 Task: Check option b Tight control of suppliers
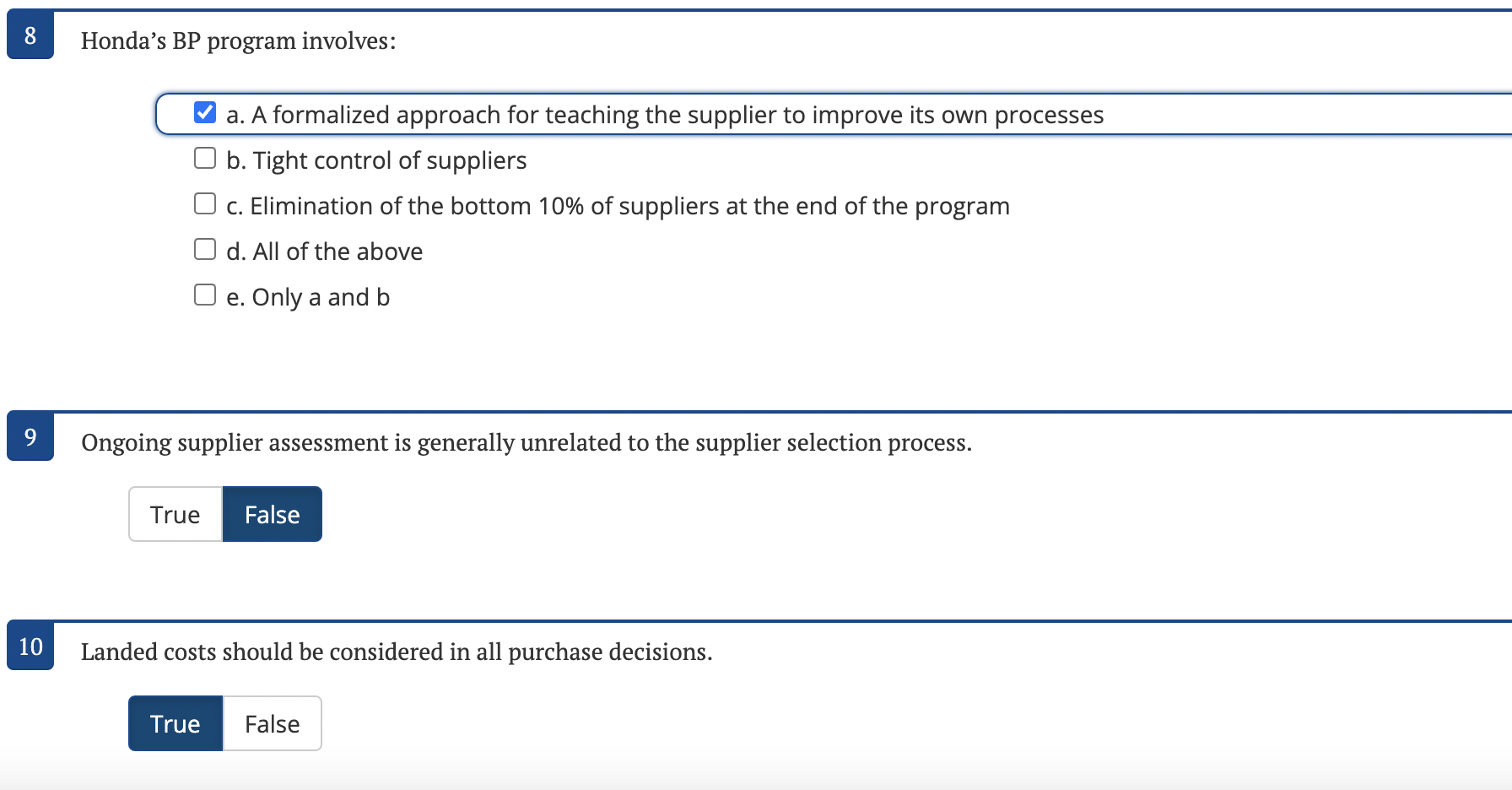point(204,157)
